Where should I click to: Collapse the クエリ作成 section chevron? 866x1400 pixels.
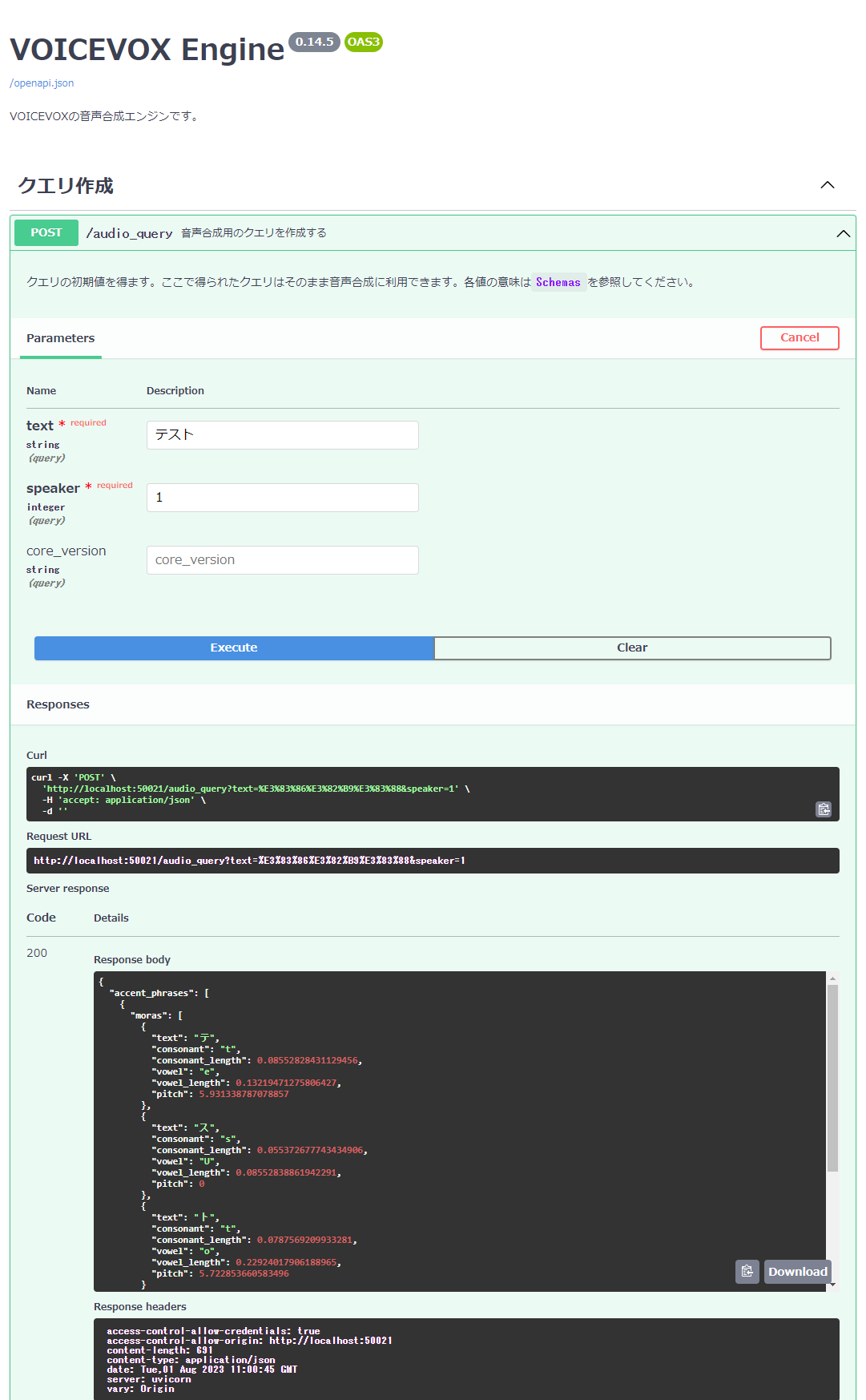coord(828,185)
